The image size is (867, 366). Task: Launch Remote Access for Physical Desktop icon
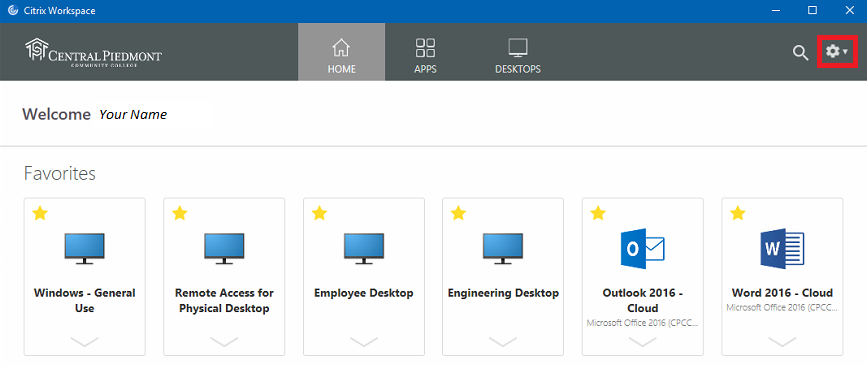coord(224,248)
